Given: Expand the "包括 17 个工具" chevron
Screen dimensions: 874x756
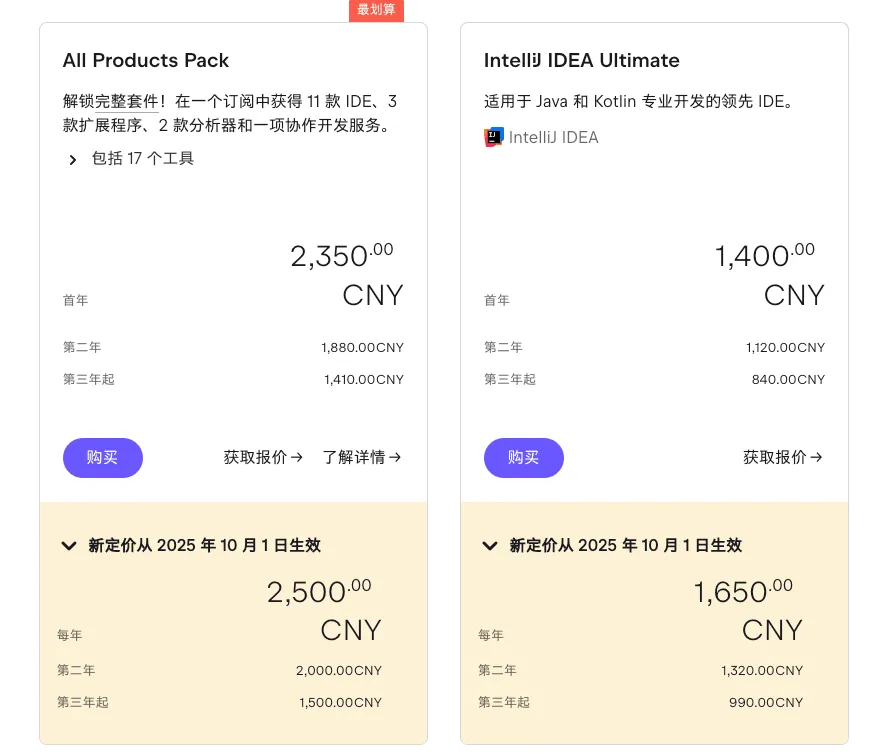Looking at the screenshot, I should tap(73, 159).
